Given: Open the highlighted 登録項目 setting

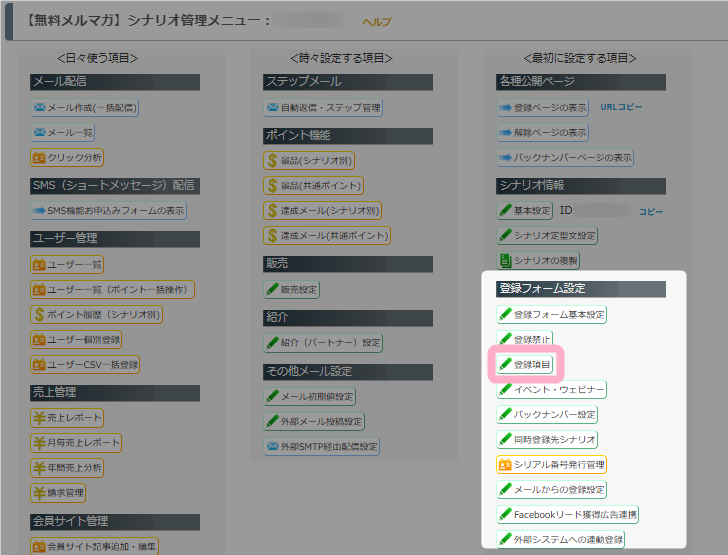Looking at the screenshot, I should point(525,364).
